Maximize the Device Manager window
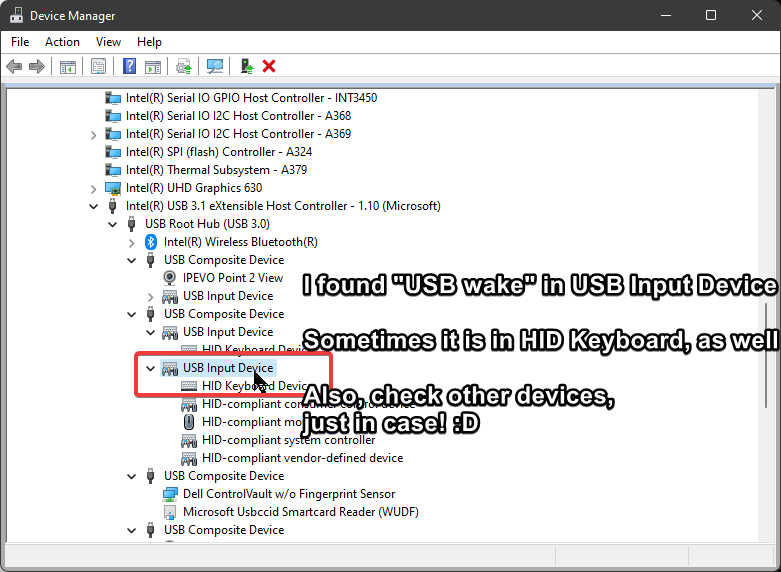This screenshot has width=781, height=572. tap(711, 15)
